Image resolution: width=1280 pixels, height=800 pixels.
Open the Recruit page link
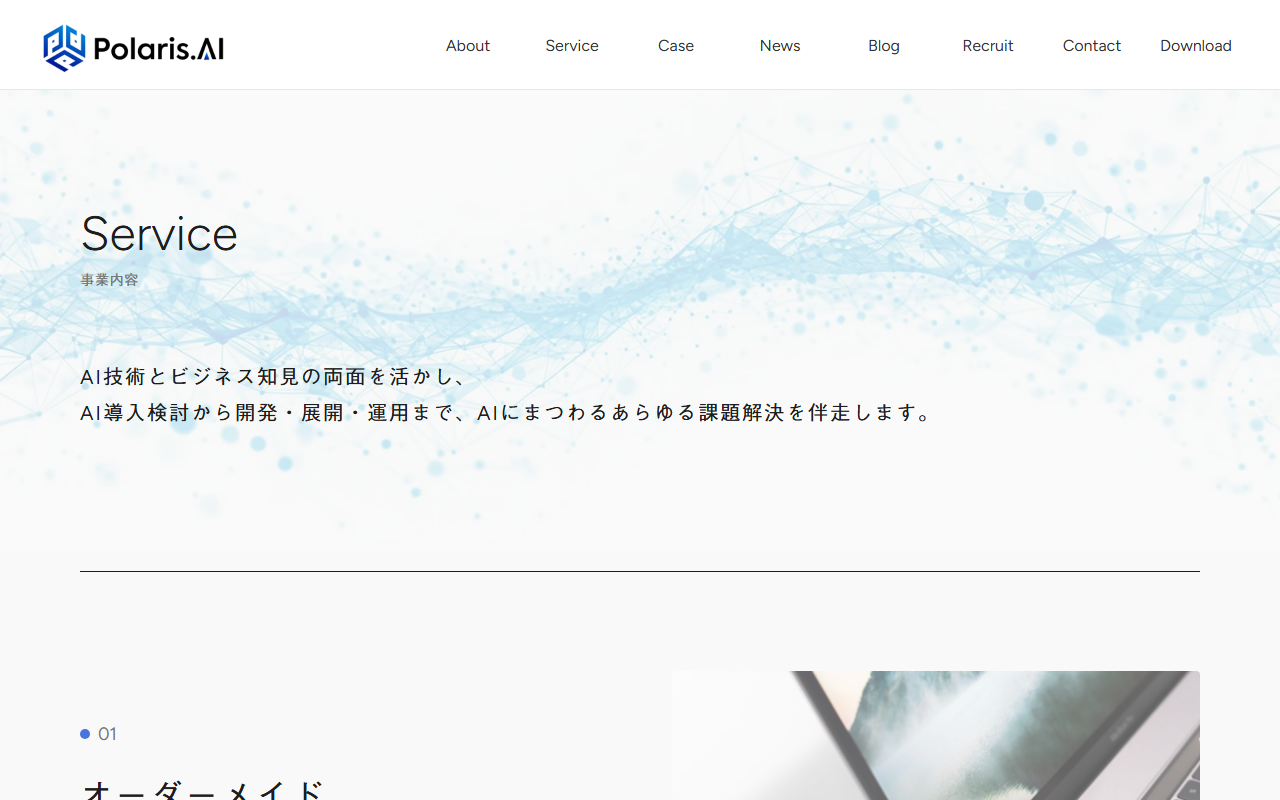pyautogui.click(x=988, y=46)
